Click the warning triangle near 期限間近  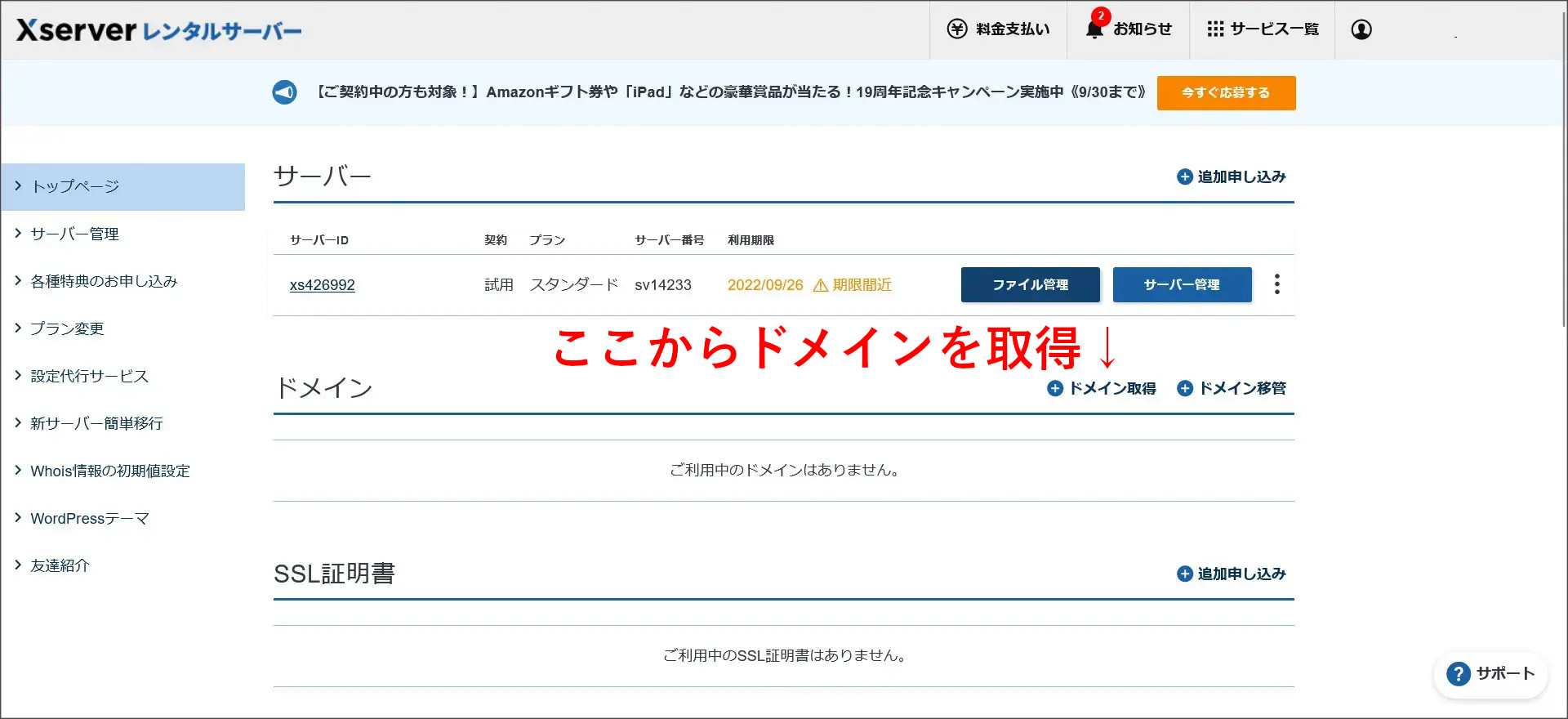click(x=821, y=285)
